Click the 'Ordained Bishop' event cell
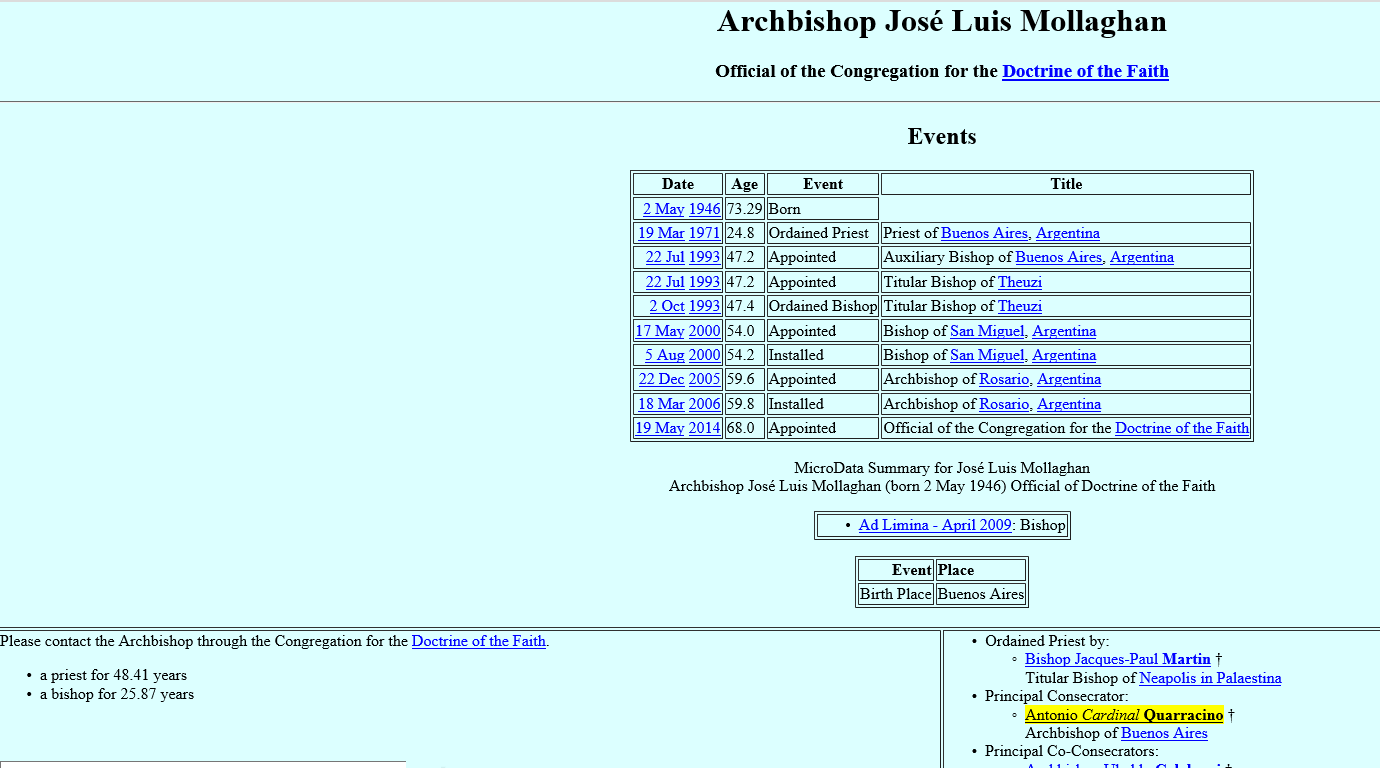Screen dimensions: 1380x768 coord(823,306)
